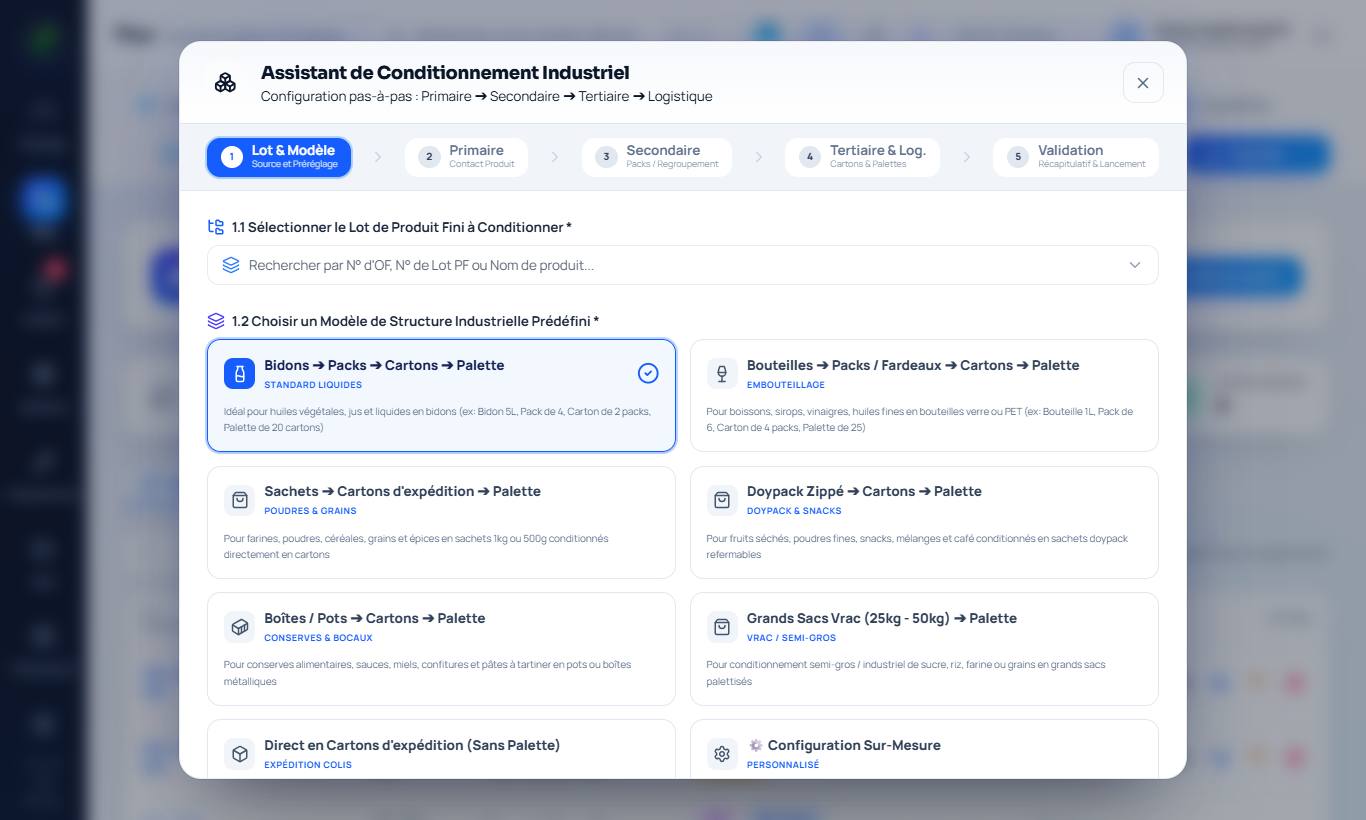
Task: Select Configuration Sur-Mesure model card
Action: (x=924, y=749)
